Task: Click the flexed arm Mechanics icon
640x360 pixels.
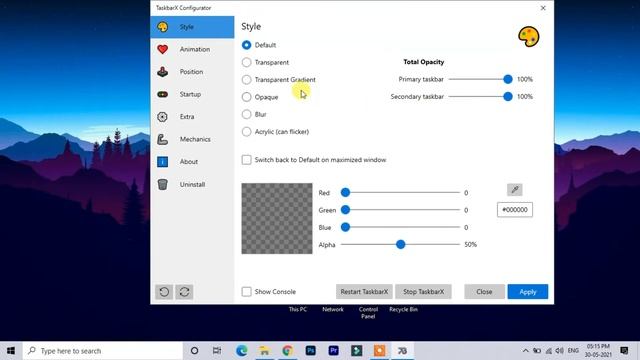Action: point(162,139)
